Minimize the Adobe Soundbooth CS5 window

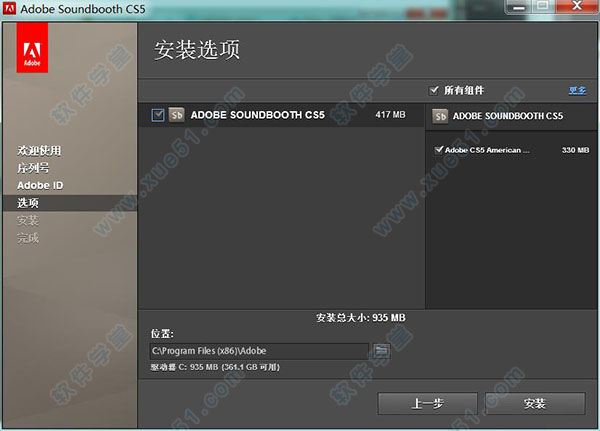click(519, 7)
